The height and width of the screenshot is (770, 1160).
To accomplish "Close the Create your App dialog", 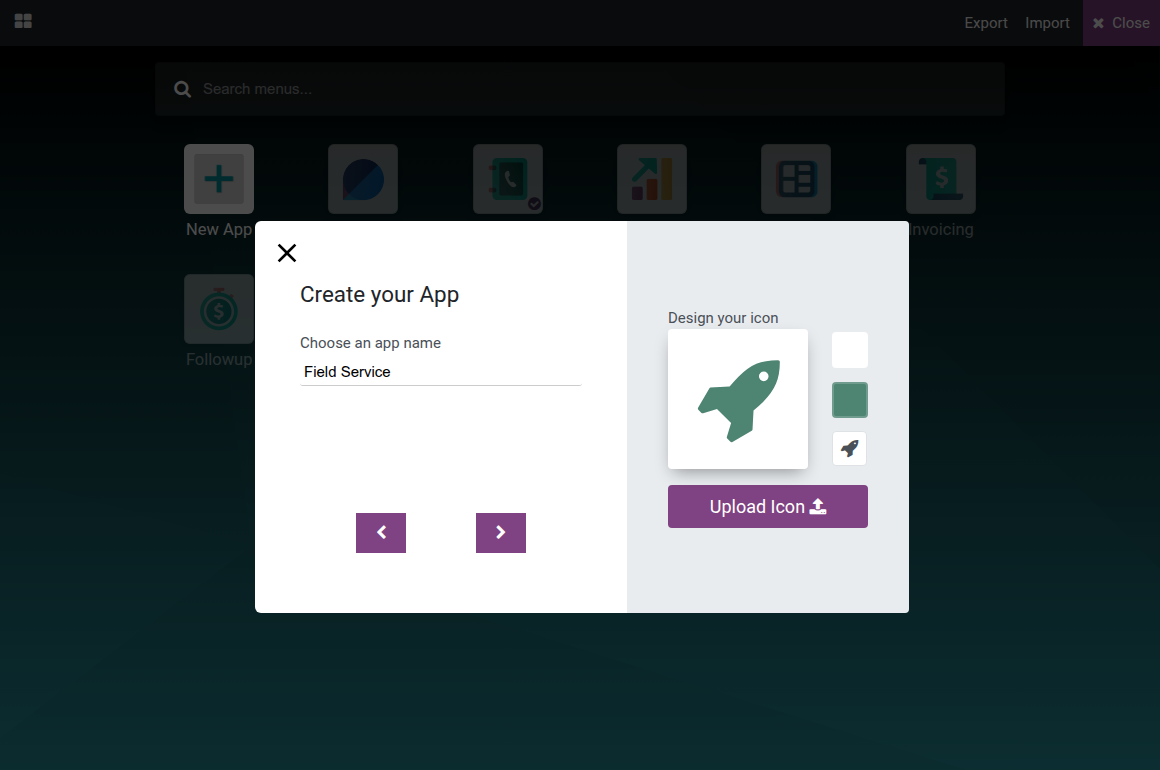I will 287,253.
